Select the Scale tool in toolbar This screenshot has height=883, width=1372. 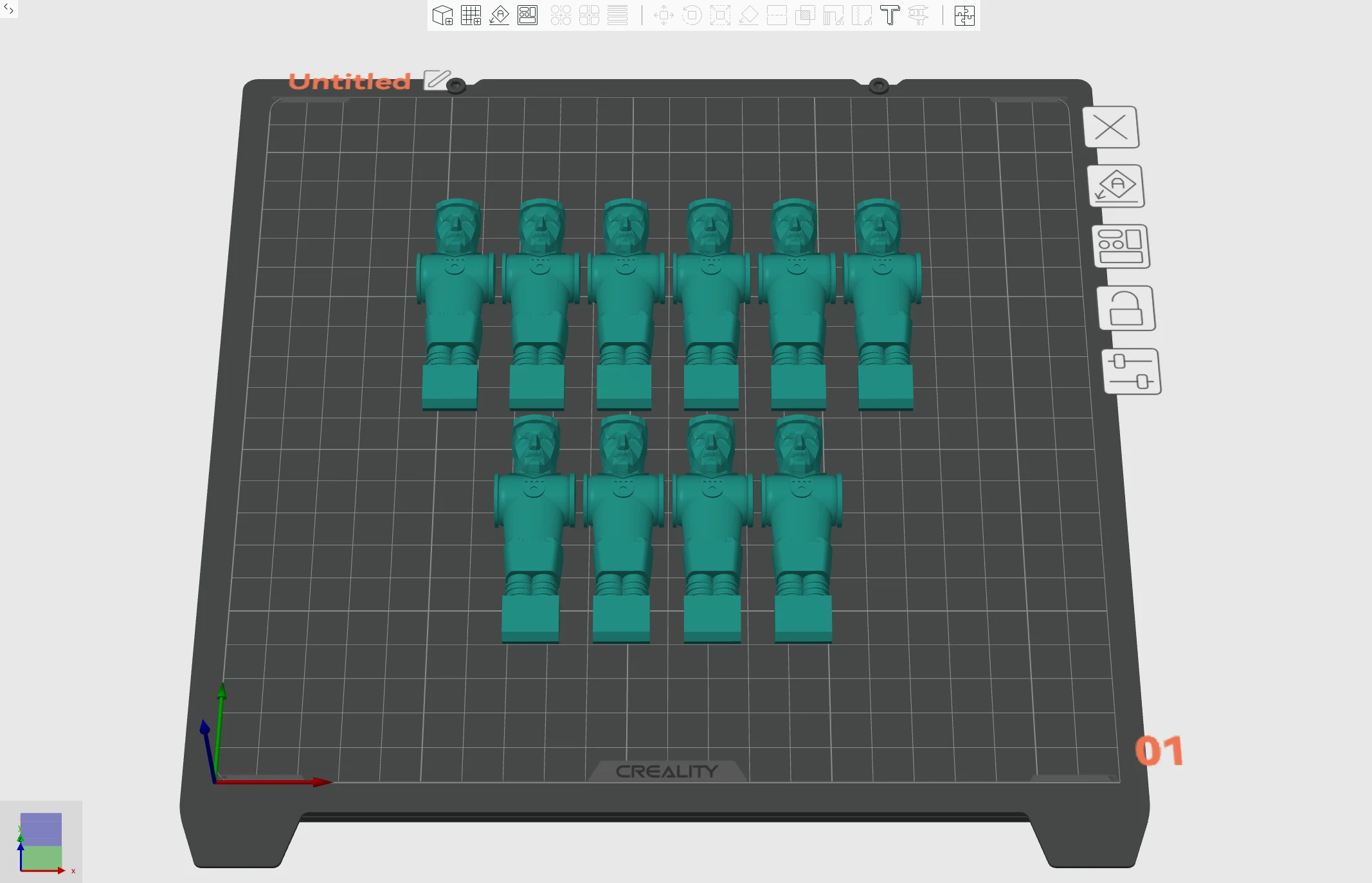click(720, 15)
